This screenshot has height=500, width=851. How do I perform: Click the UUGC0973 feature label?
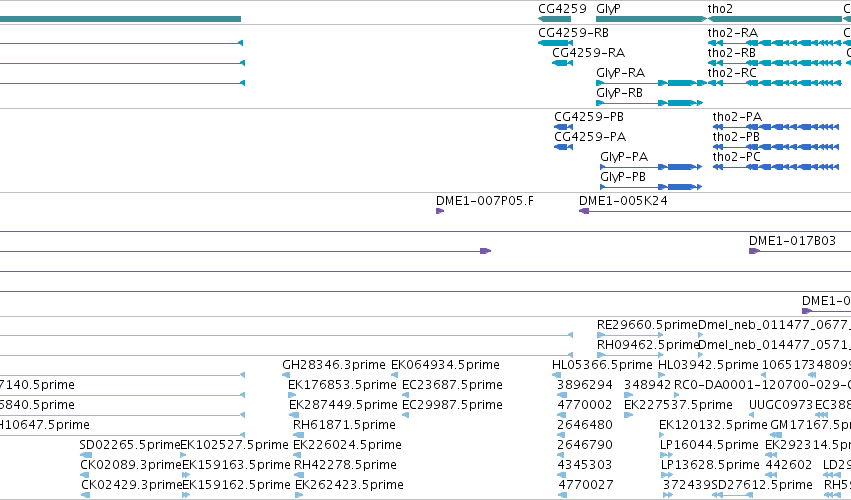click(x=781, y=405)
